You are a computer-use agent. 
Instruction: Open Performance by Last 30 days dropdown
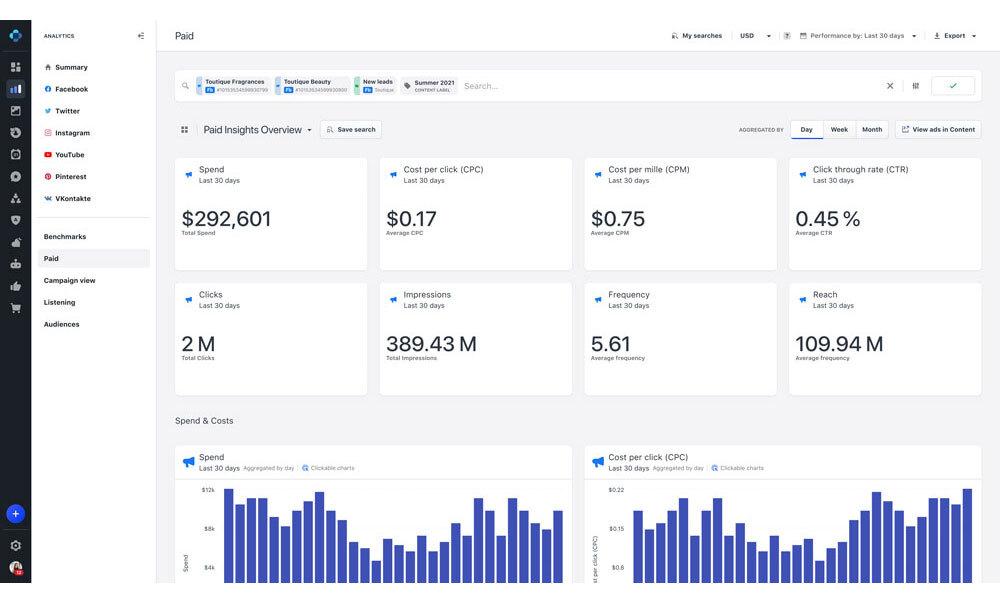point(858,36)
